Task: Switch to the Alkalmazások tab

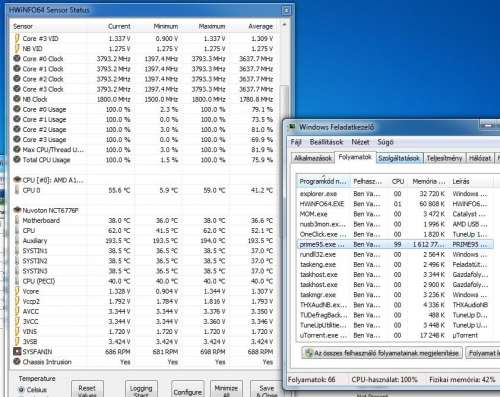Action: 313,158
